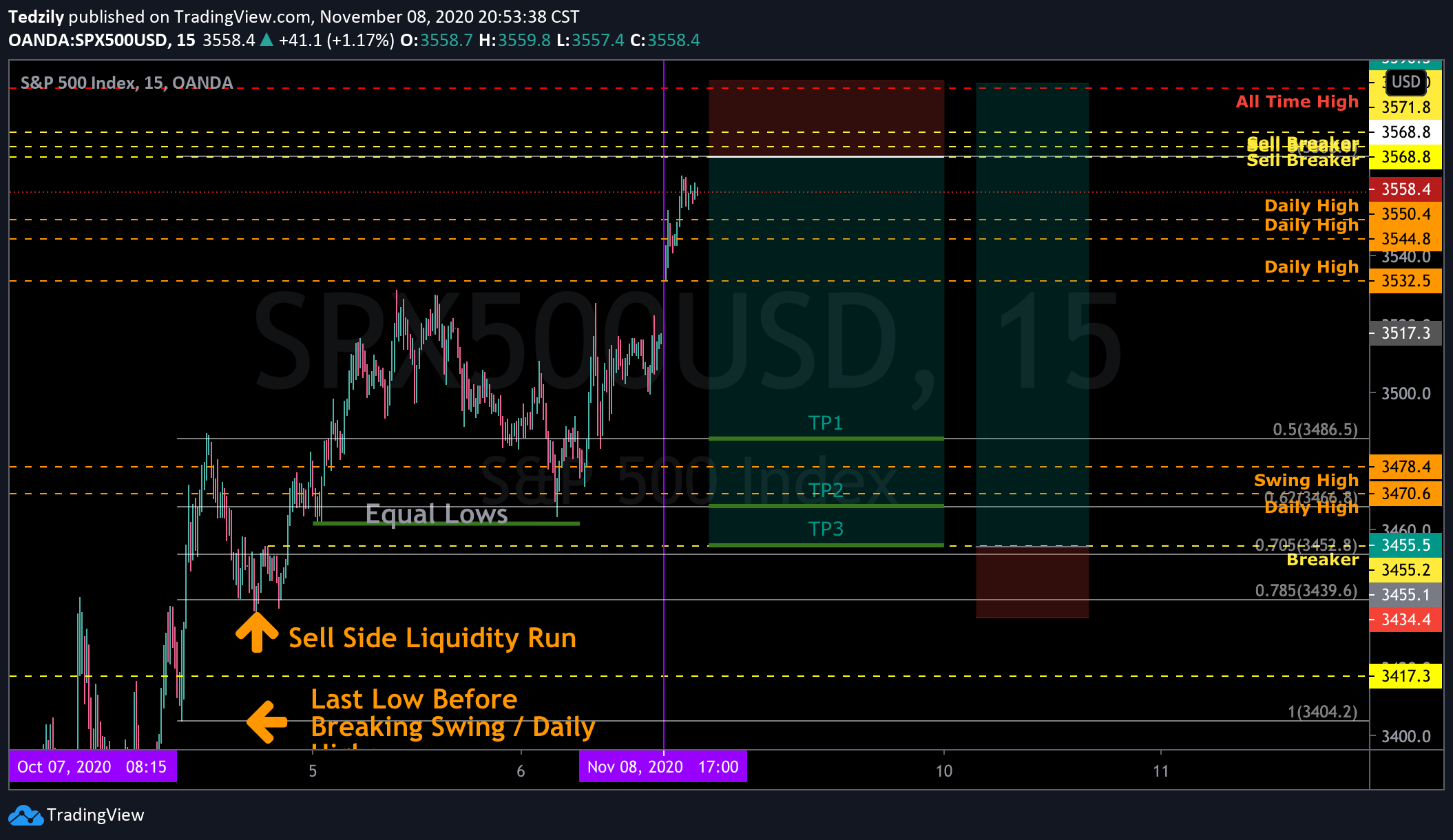The width and height of the screenshot is (1453, 840).
Task: Select the All Time High label
Action: coord(1297,101)
